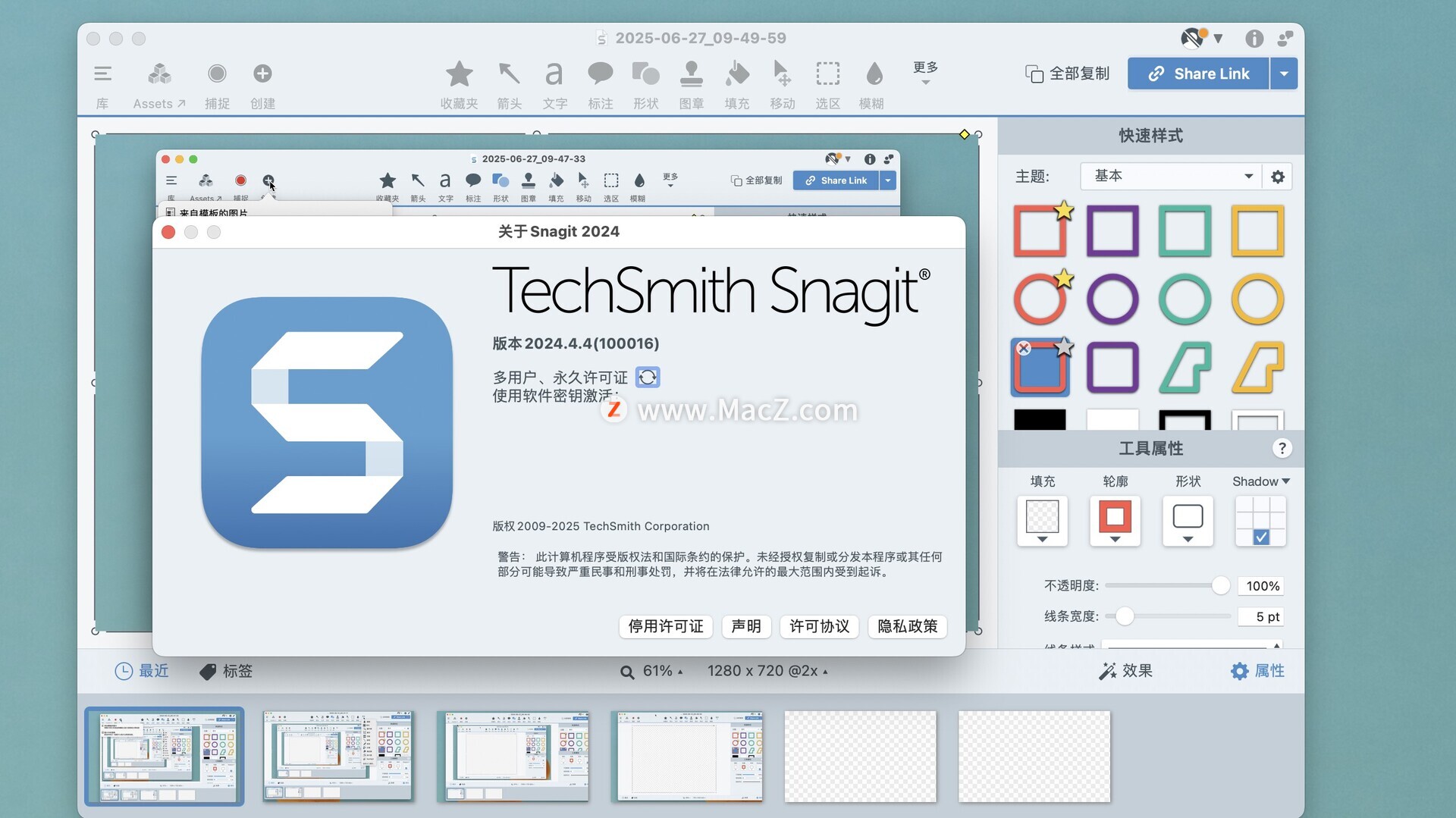Choose the red circle quick style
Image resolution: width=1456 pixels, height=818 pixels.
coord(1040,299)
